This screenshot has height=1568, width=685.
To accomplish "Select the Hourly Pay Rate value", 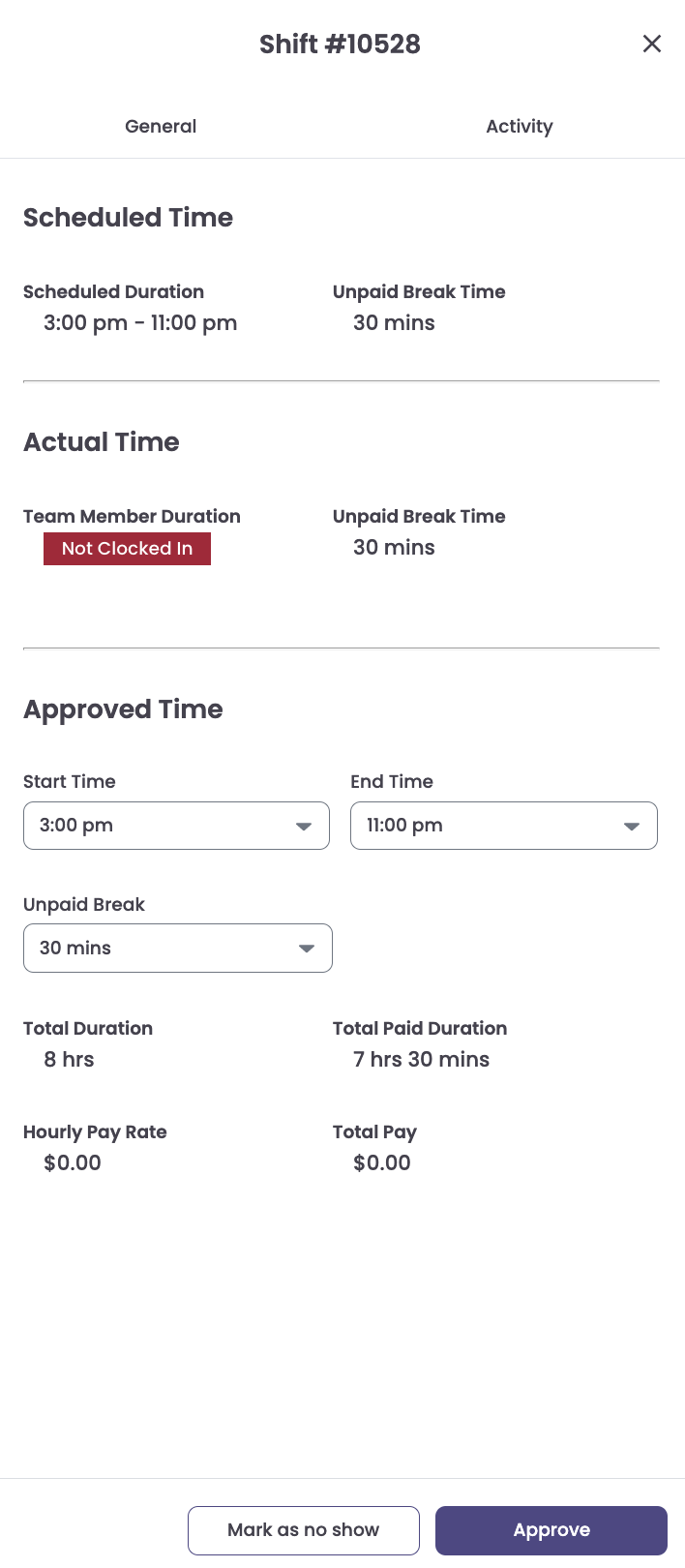I will (x=72, y=1162).
